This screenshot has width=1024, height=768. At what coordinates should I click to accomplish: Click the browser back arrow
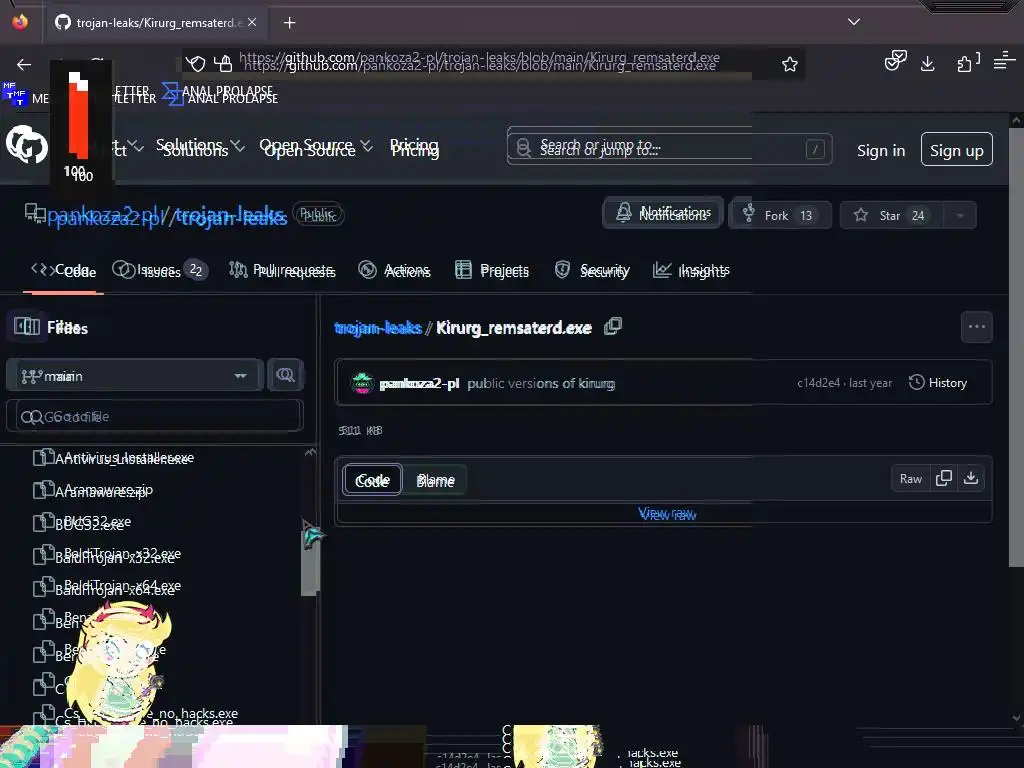coord(24,64)
